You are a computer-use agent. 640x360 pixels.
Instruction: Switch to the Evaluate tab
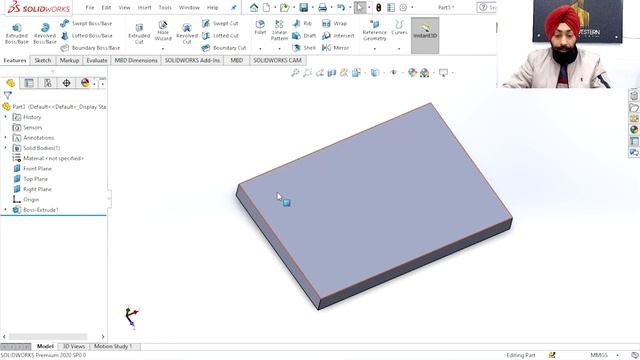[x=97, y=60]
